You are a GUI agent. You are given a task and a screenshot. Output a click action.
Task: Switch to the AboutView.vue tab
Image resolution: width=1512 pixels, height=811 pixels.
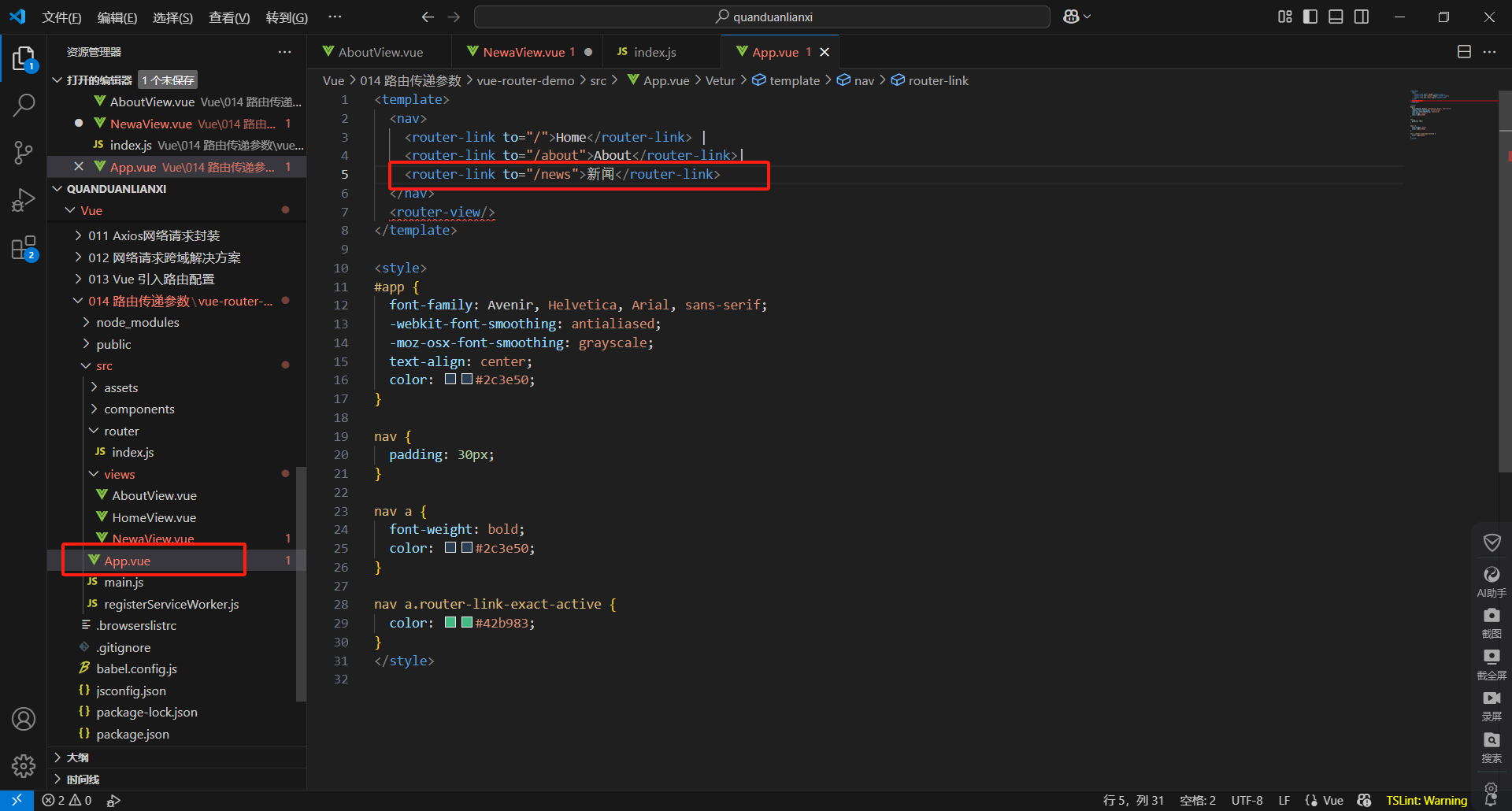(x=380, y=52)
